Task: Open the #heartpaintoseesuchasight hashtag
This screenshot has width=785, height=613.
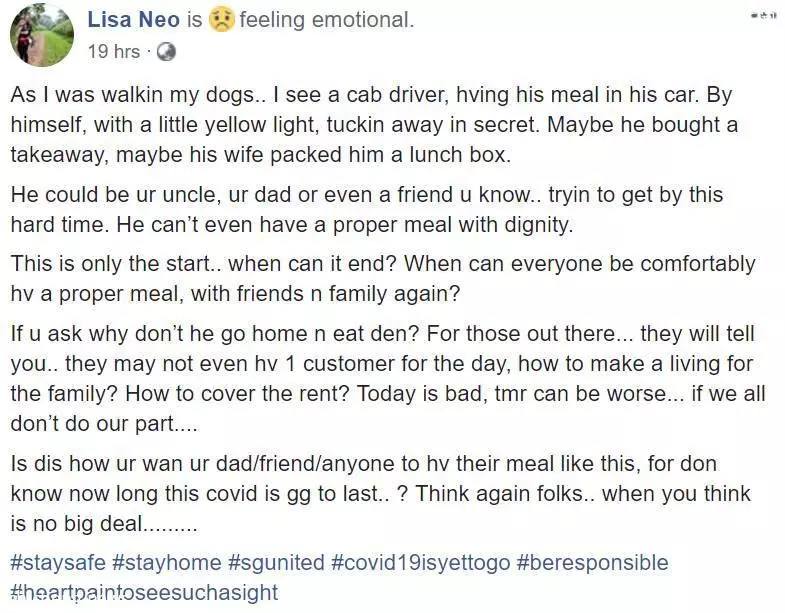Action: [144, 592]
